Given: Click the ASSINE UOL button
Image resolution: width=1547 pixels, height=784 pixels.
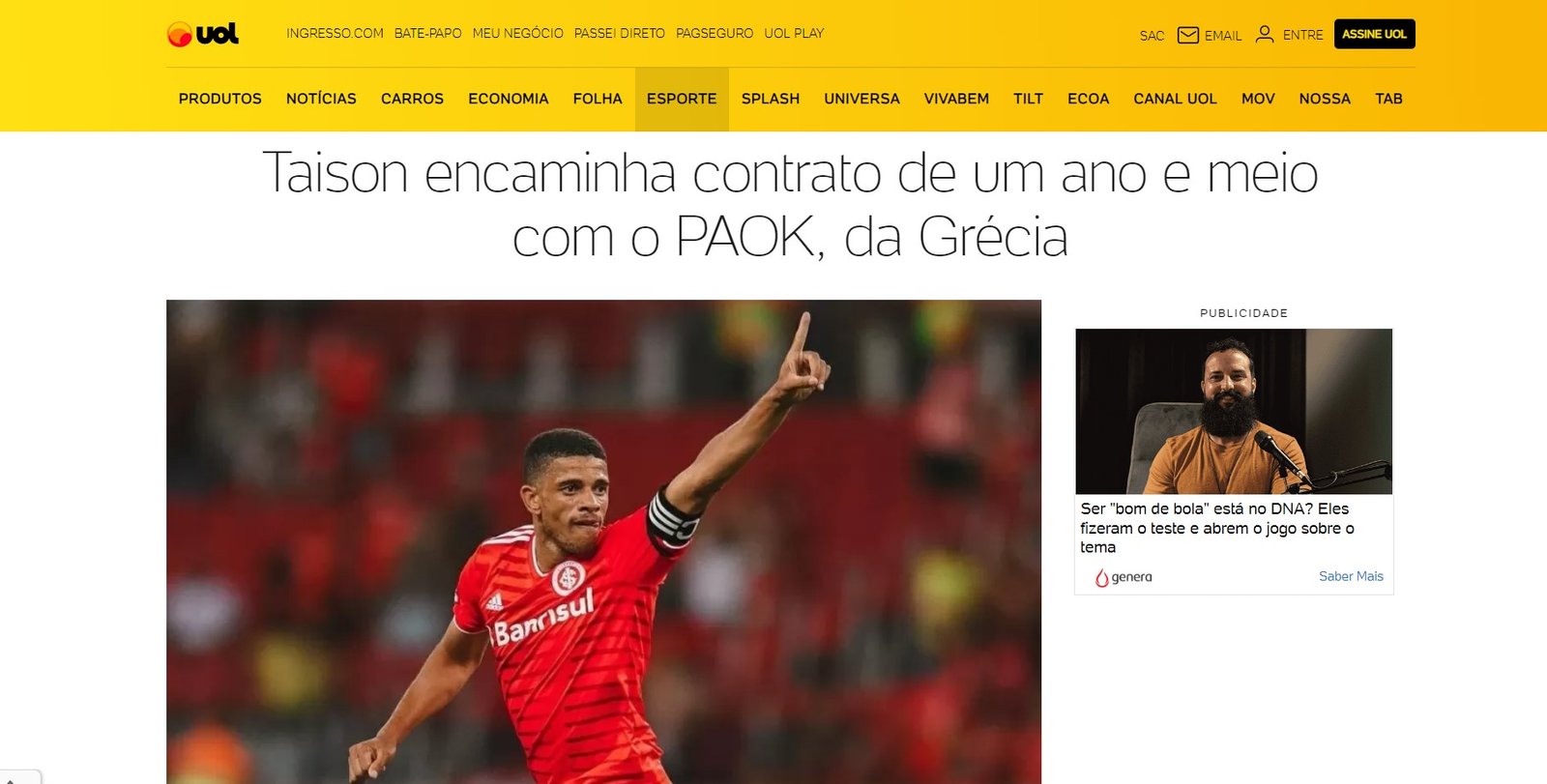Looking at the screenshot, I should coord(1375,34).
